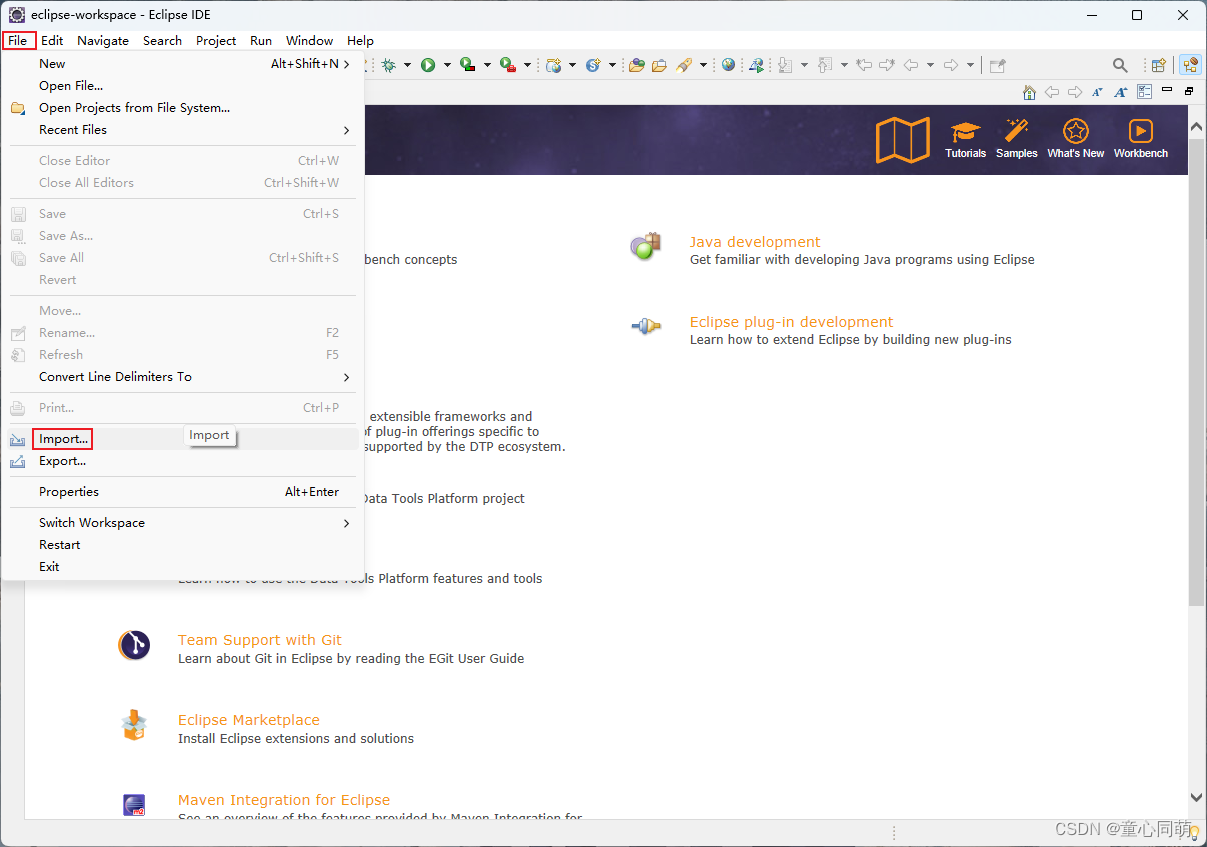
Task: Click the External Tools run icon
Action: pyautogui.click(x=508, y=65)
